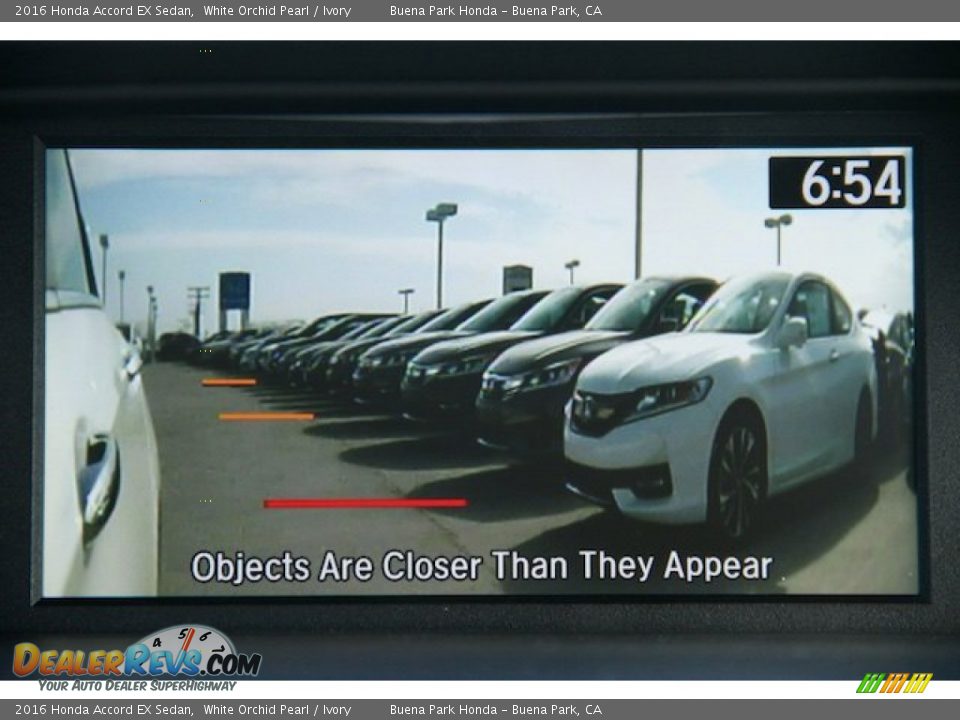960x720 pixels.
Task: Click the bottom '2016 Honda Accord EX Sedan' caption
Action: [104, 710]
